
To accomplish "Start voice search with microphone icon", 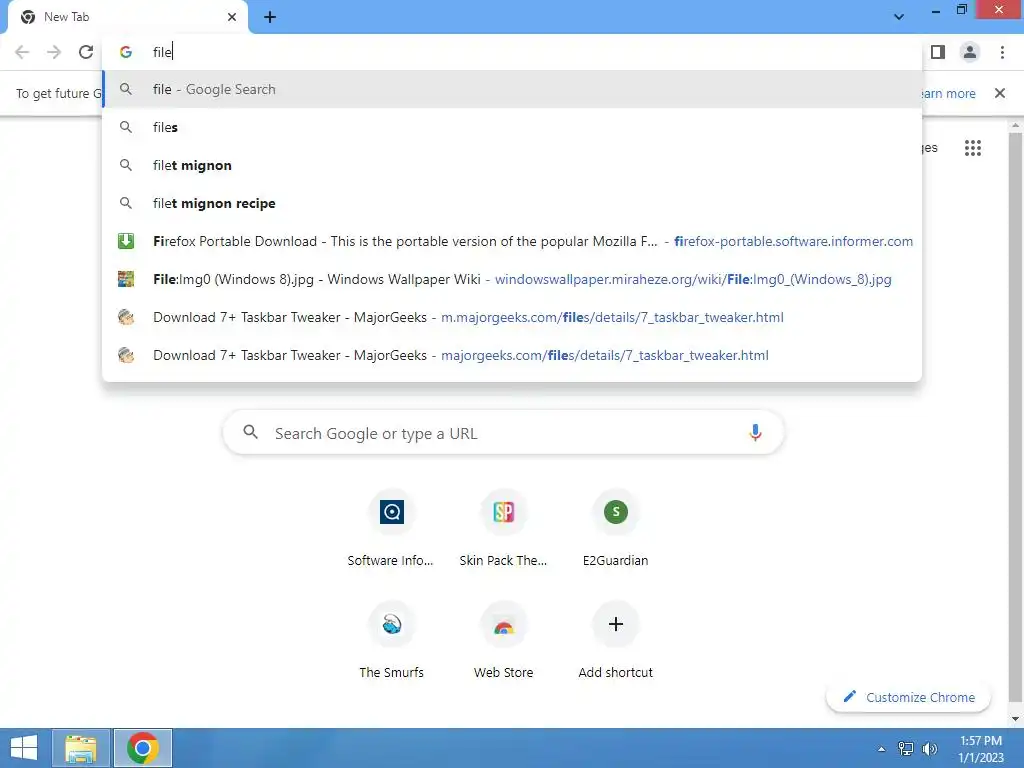I will 755,433.
